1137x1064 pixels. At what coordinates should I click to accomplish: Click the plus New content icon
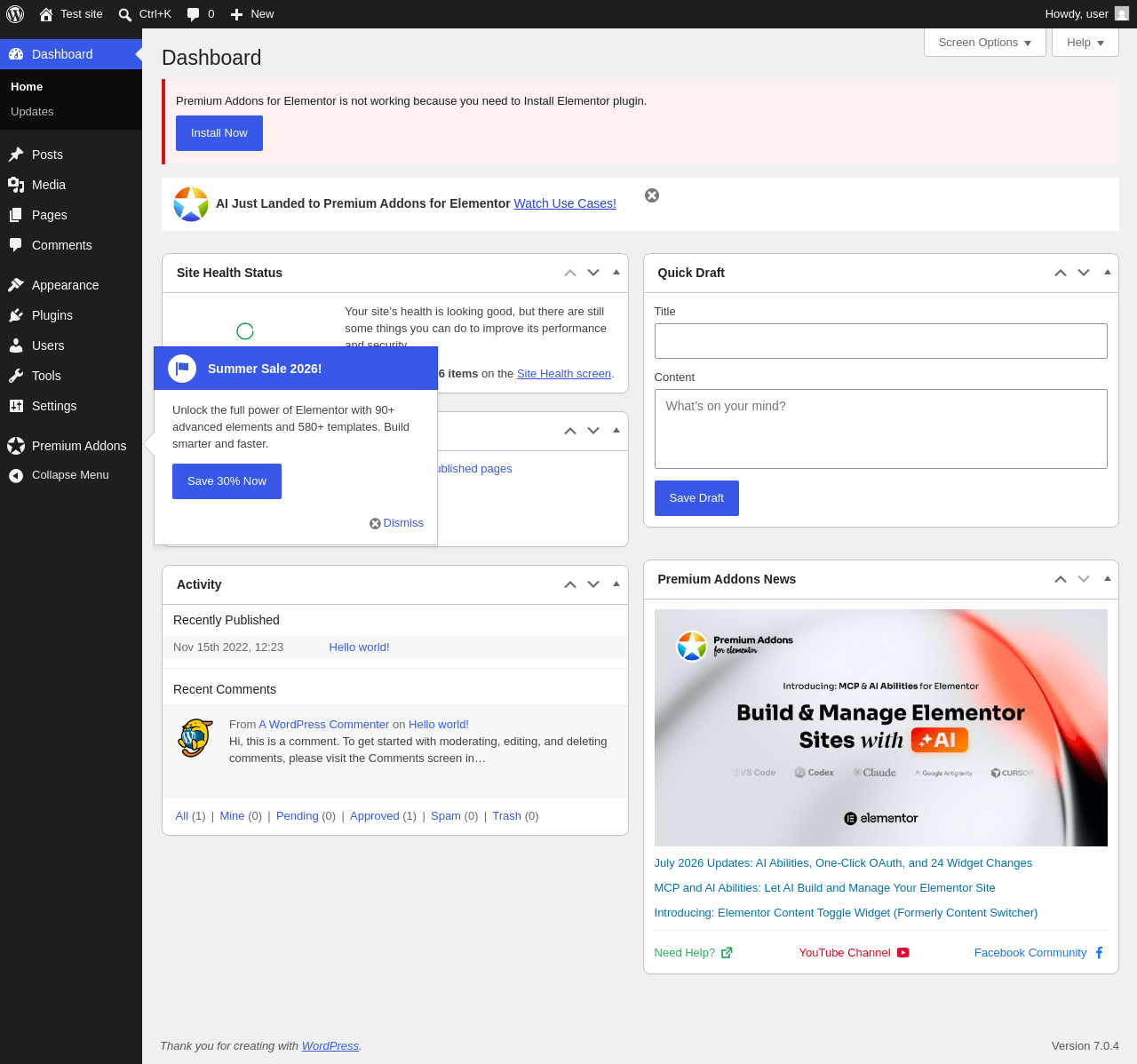236,14
